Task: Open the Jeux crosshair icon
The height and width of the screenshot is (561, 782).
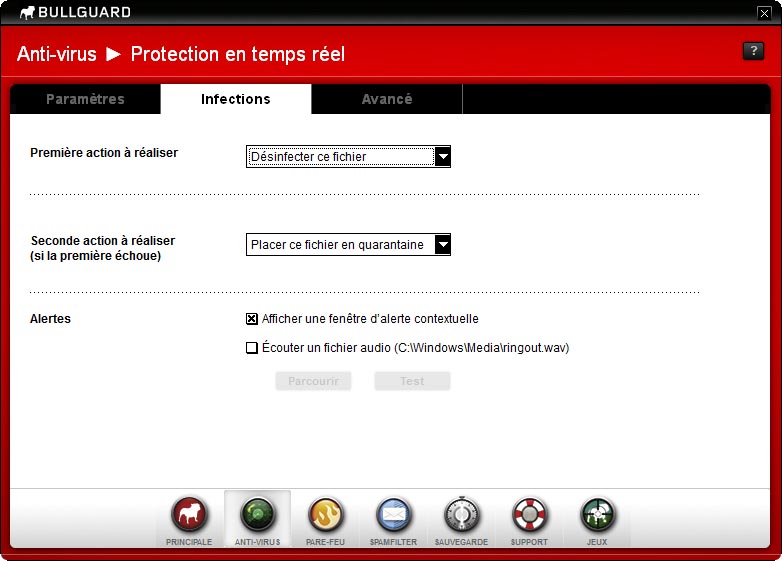Action: (597, 515)
